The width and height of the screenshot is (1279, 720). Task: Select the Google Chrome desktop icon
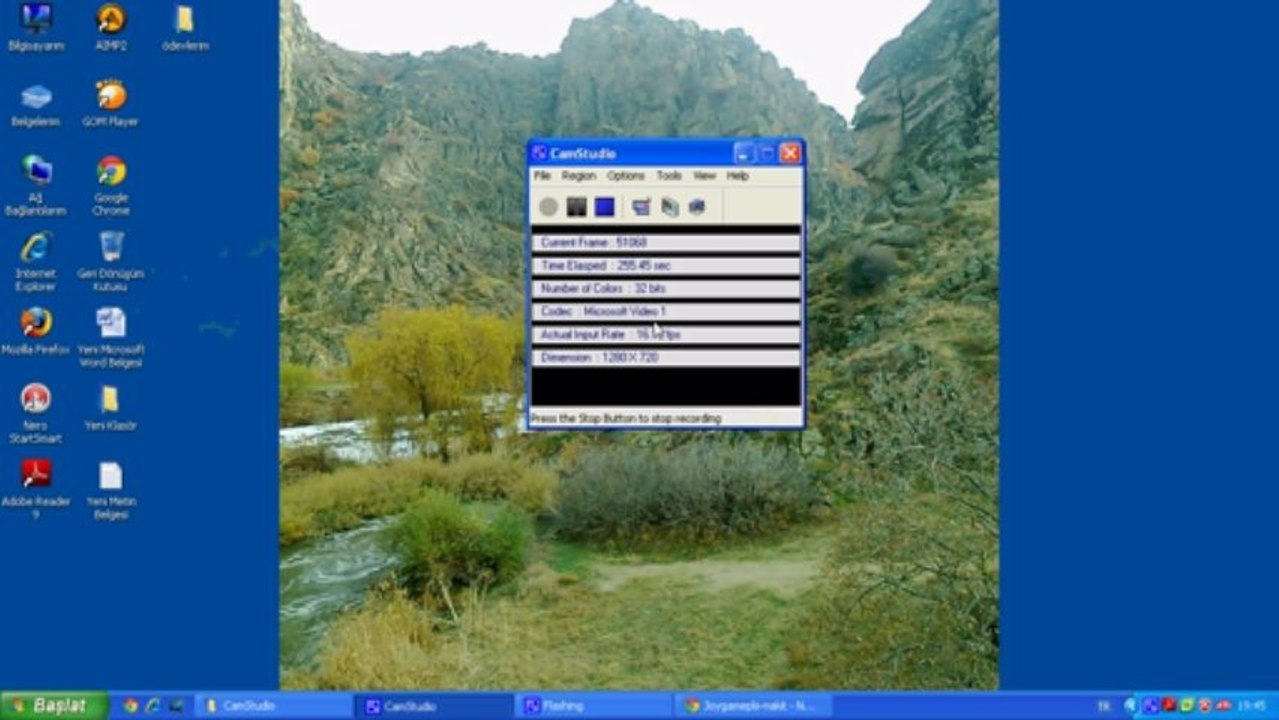point(111,186)
